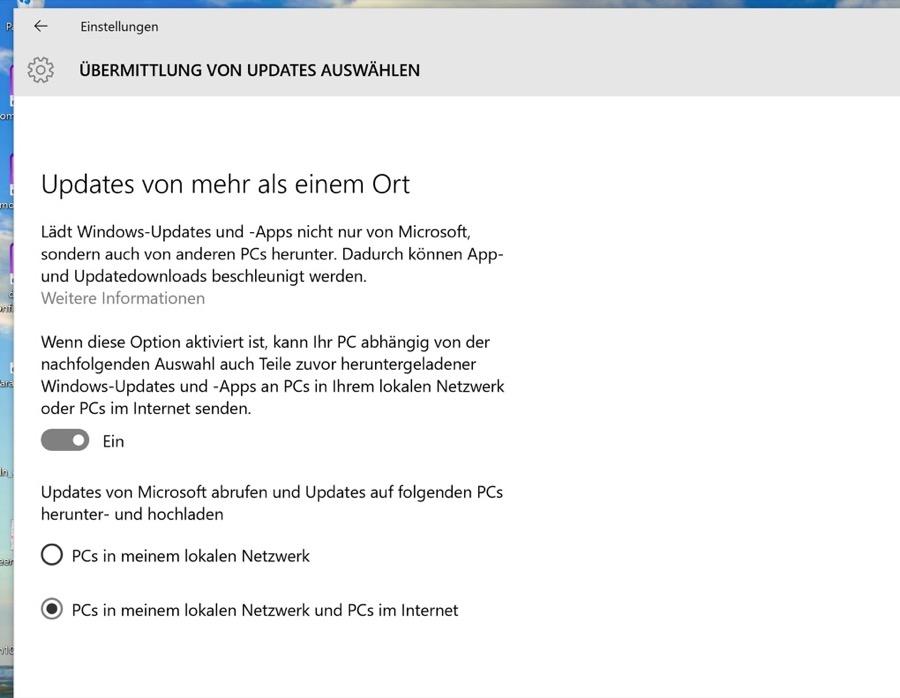900x698 pixels.
Task: Click the 'PCs in meinem lokalen Netzwerk' label text
Action: [191, 555]
